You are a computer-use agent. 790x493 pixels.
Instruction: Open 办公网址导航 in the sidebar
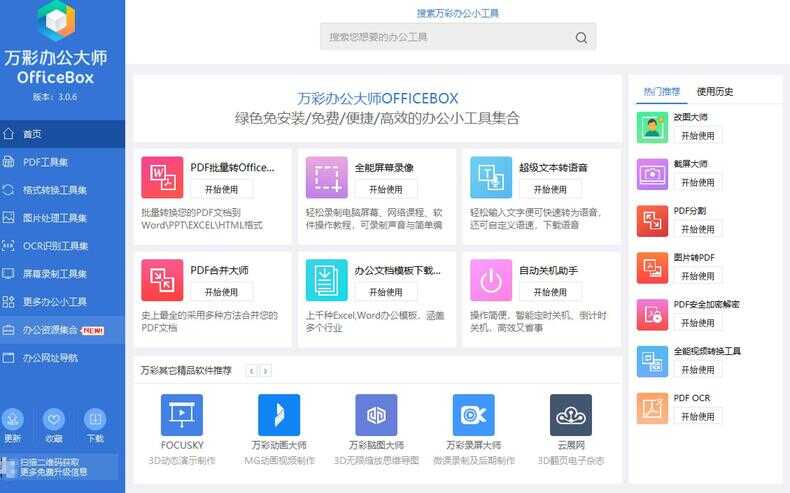pyautogui.click(x=62, y=358)
